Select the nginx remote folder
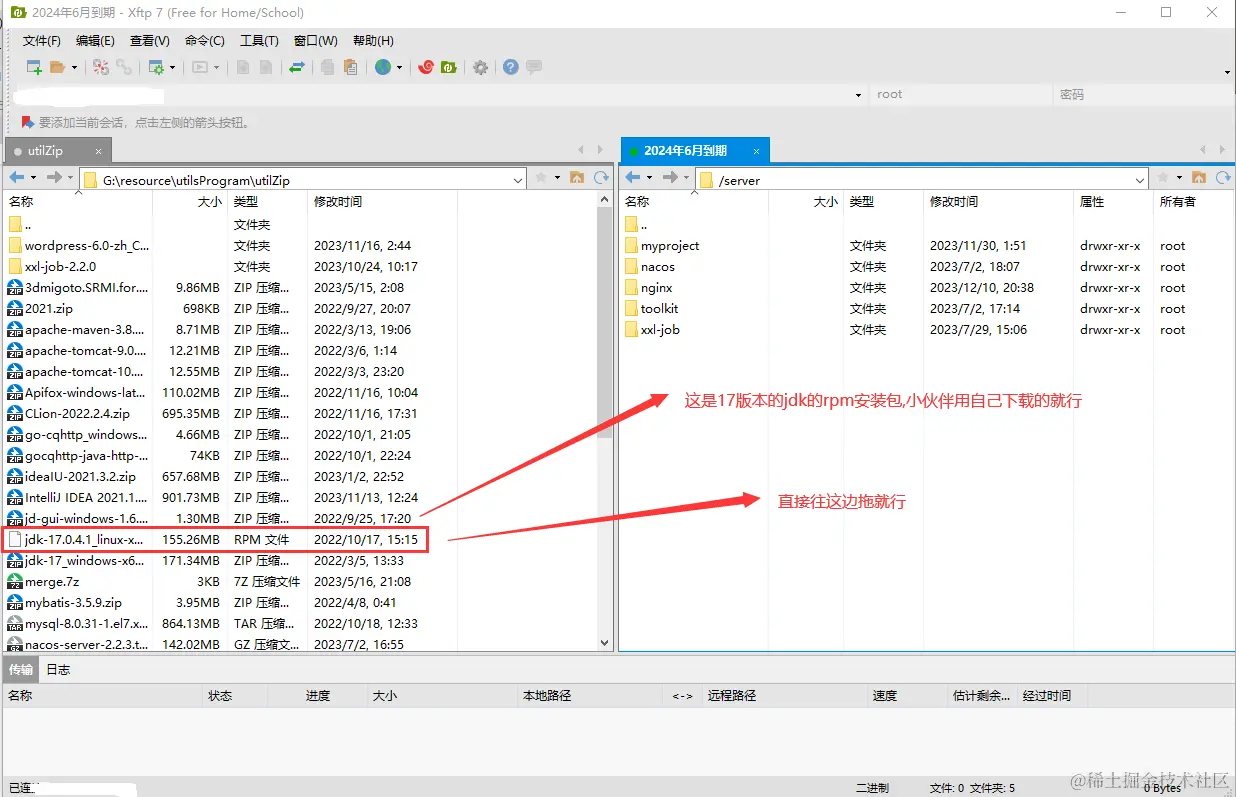 tap(657, 288)
